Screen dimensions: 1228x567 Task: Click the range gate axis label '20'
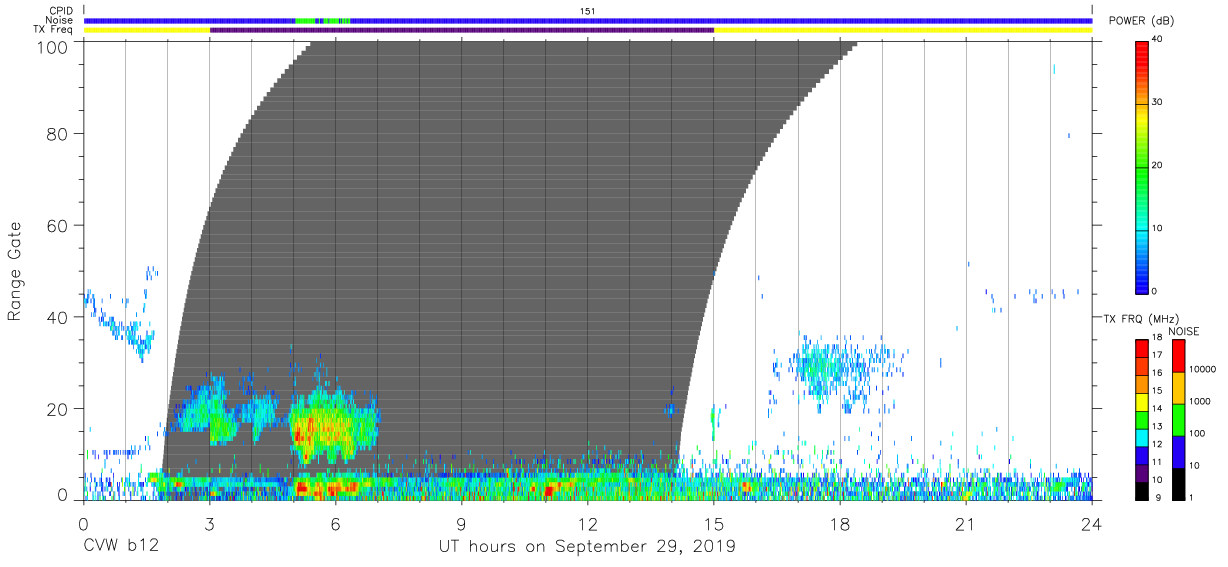(x=58, y=409)
